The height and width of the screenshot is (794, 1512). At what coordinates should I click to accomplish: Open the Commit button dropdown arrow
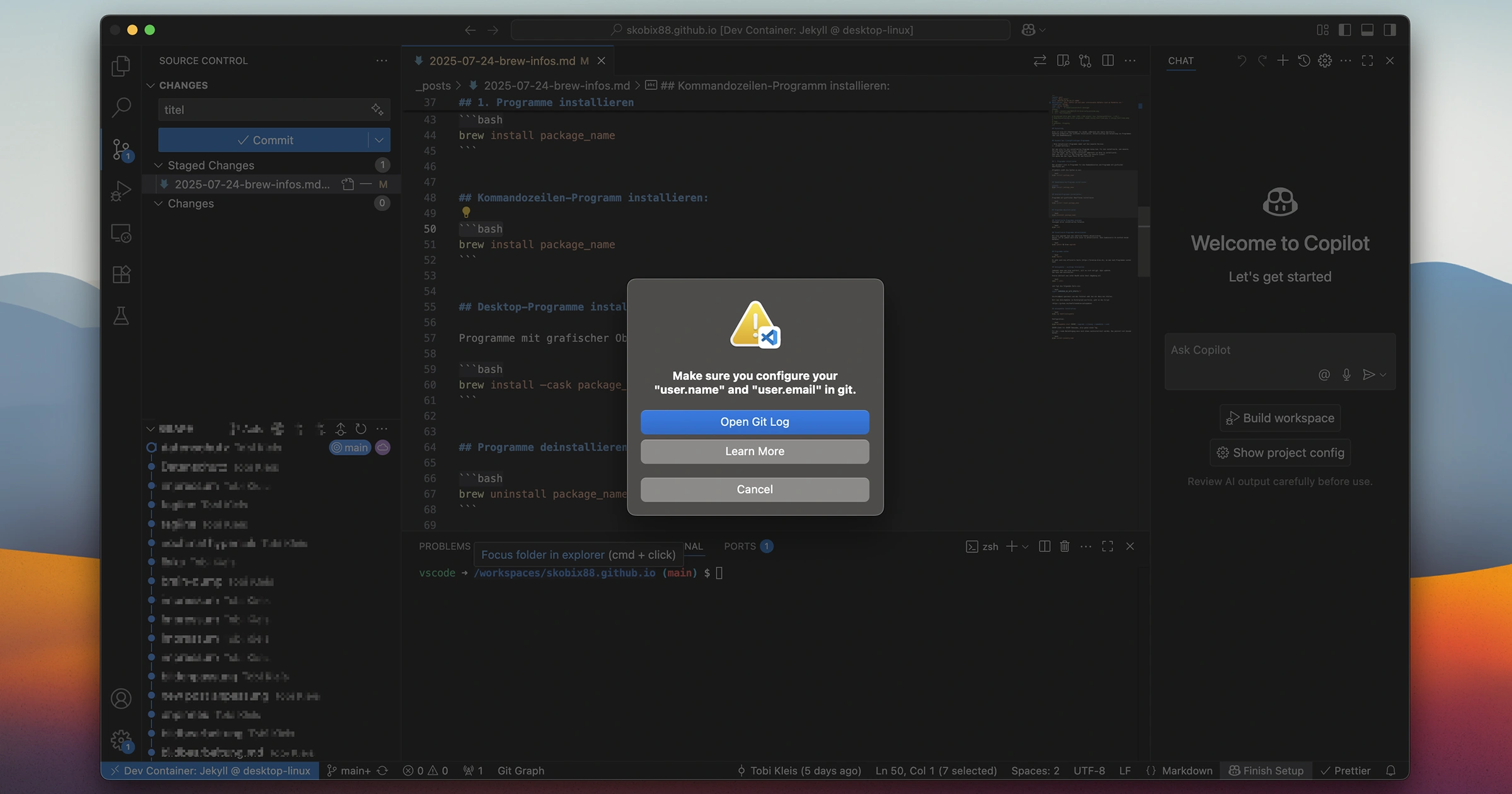click(379, 140)
